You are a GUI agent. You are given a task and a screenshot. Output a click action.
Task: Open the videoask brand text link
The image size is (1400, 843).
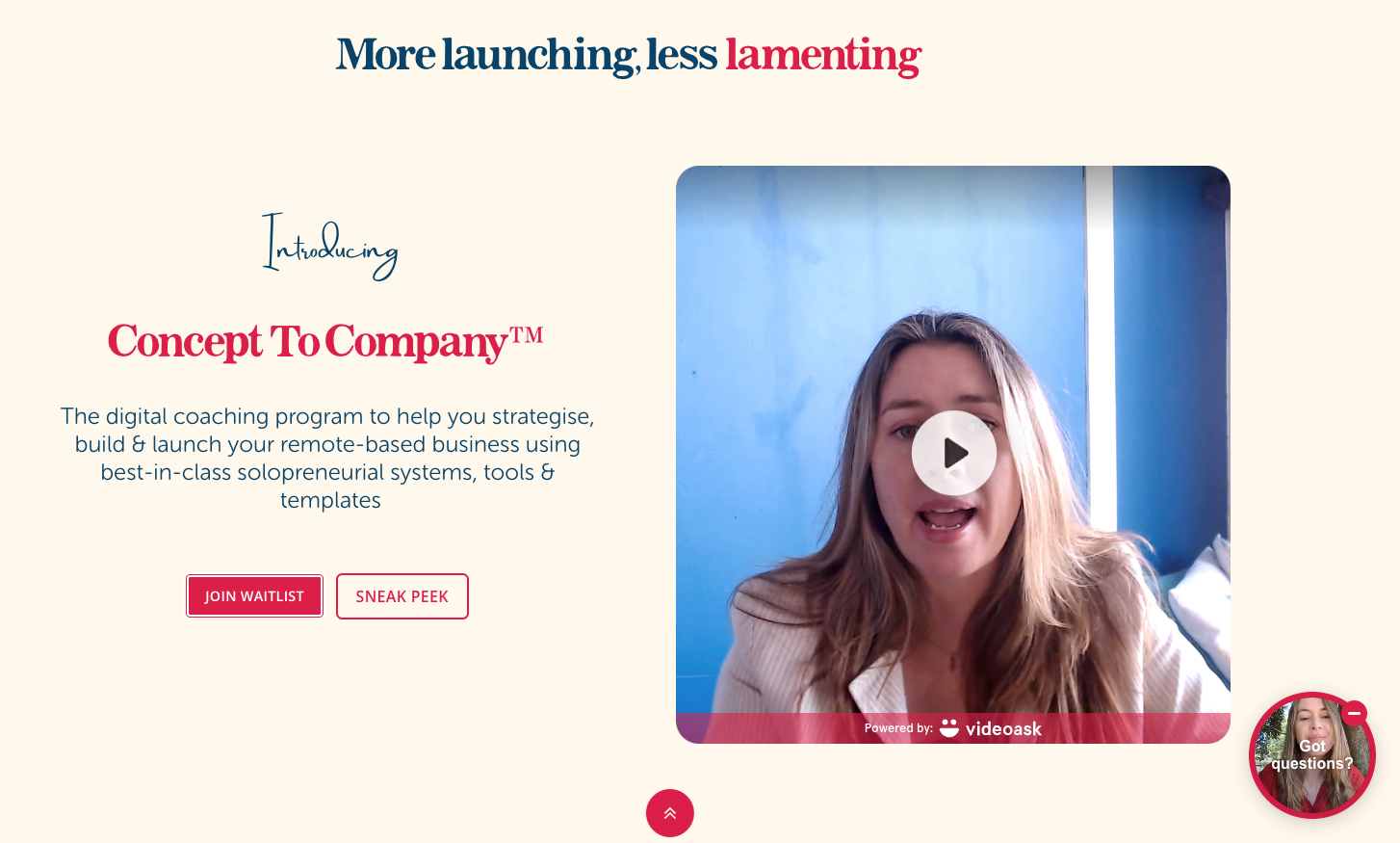coord(1003,729)
